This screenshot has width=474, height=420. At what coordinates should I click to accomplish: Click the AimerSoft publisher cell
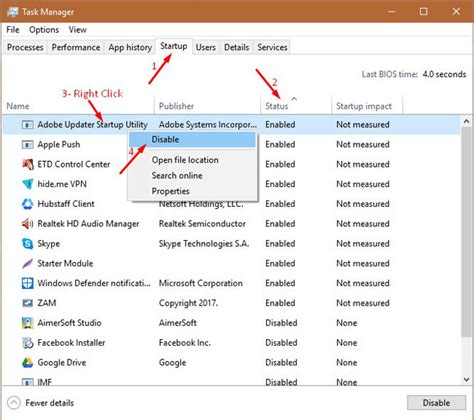point(178,323)
